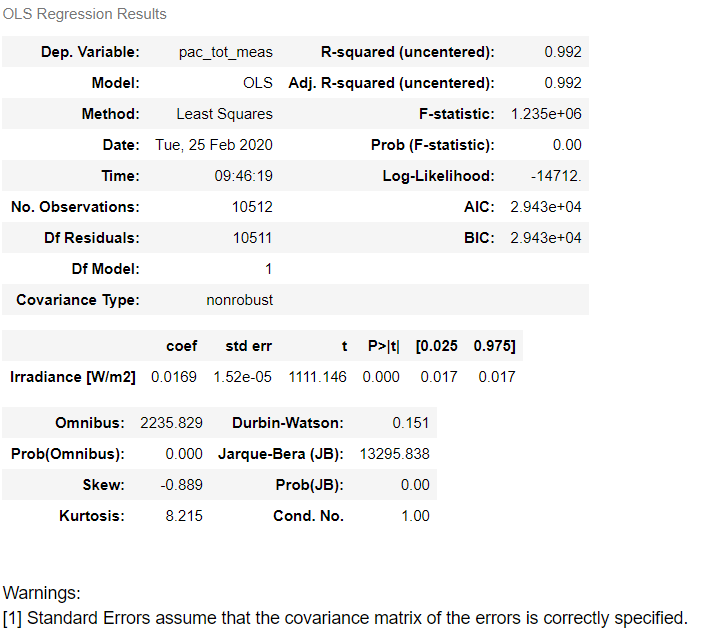Image resolution: width=702 pixels, height=641 pixels.
Task: Select the pac_tot_meas dependent variable value
Action: [x=226, y=52]
